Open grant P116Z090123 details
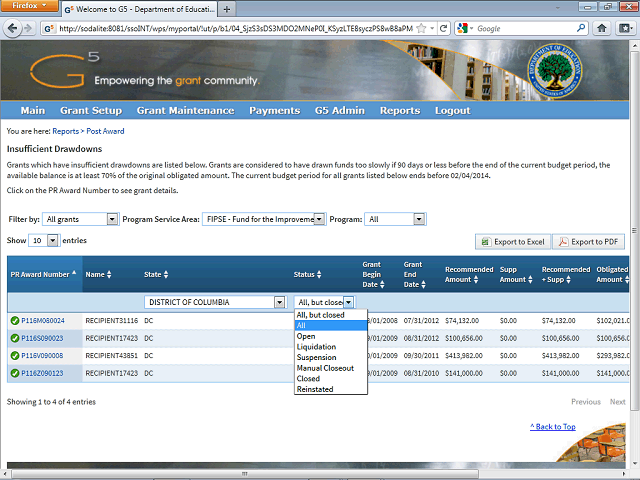The height and width of the screenshot is (480, 640). pos(42,373)
